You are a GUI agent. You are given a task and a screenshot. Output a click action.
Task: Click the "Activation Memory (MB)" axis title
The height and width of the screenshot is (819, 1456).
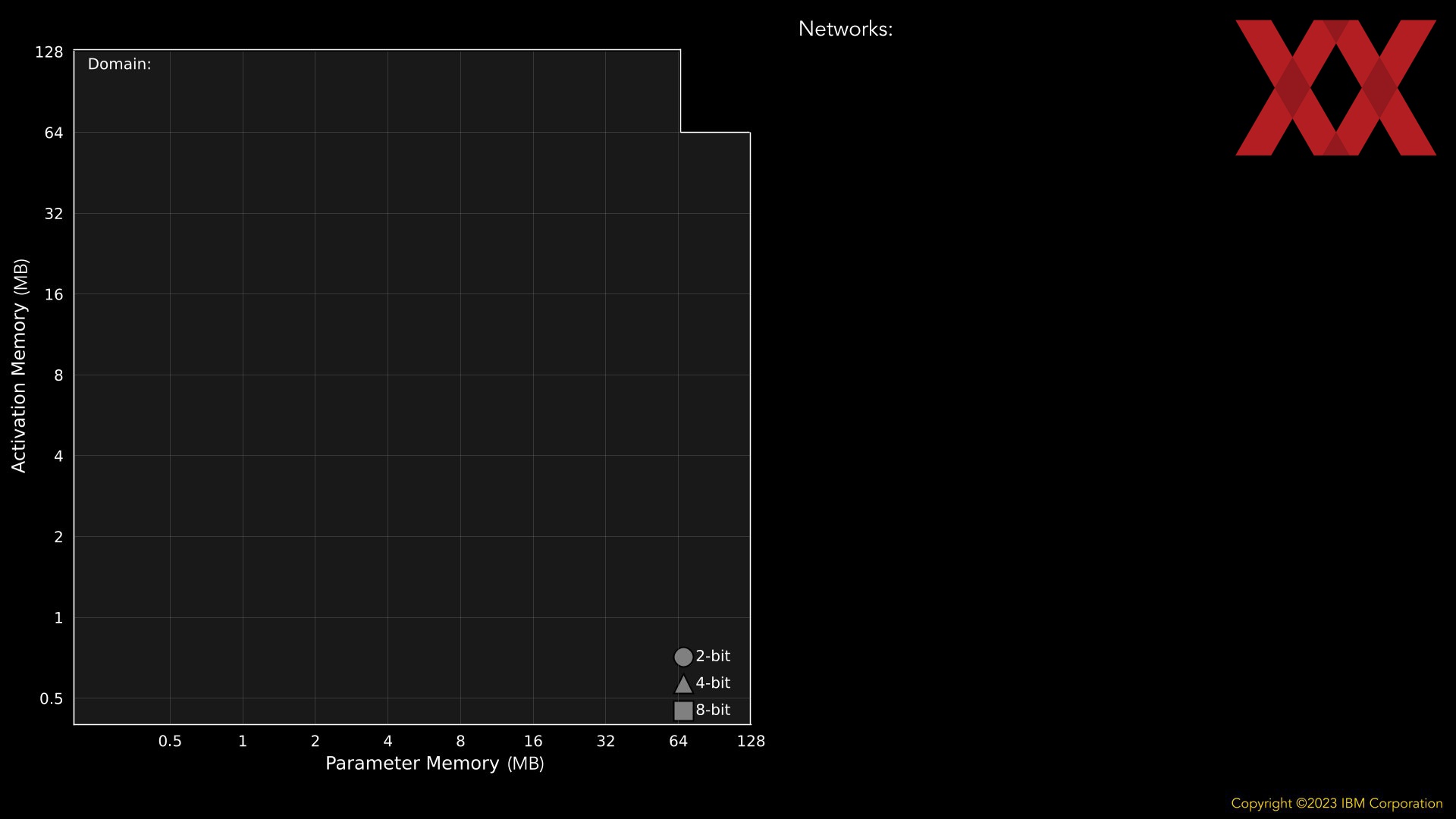20,366
